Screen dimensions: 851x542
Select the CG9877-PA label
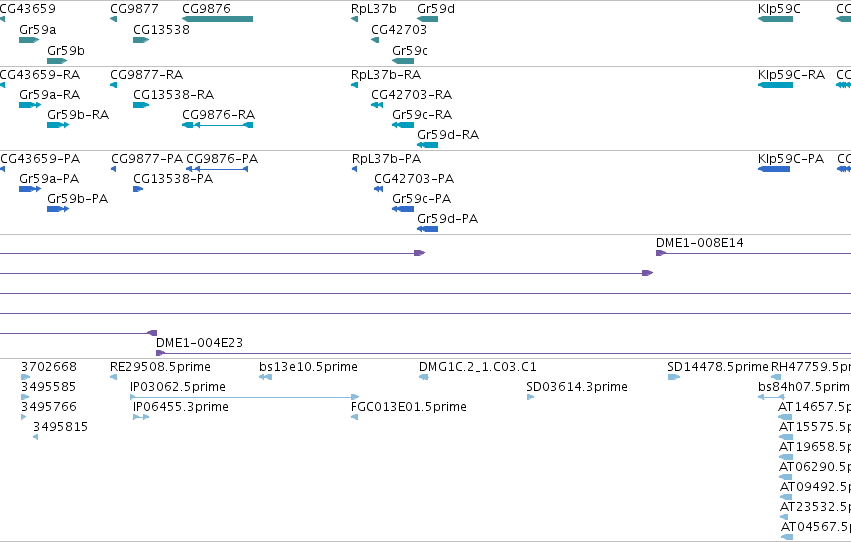(x=147, y=158)
